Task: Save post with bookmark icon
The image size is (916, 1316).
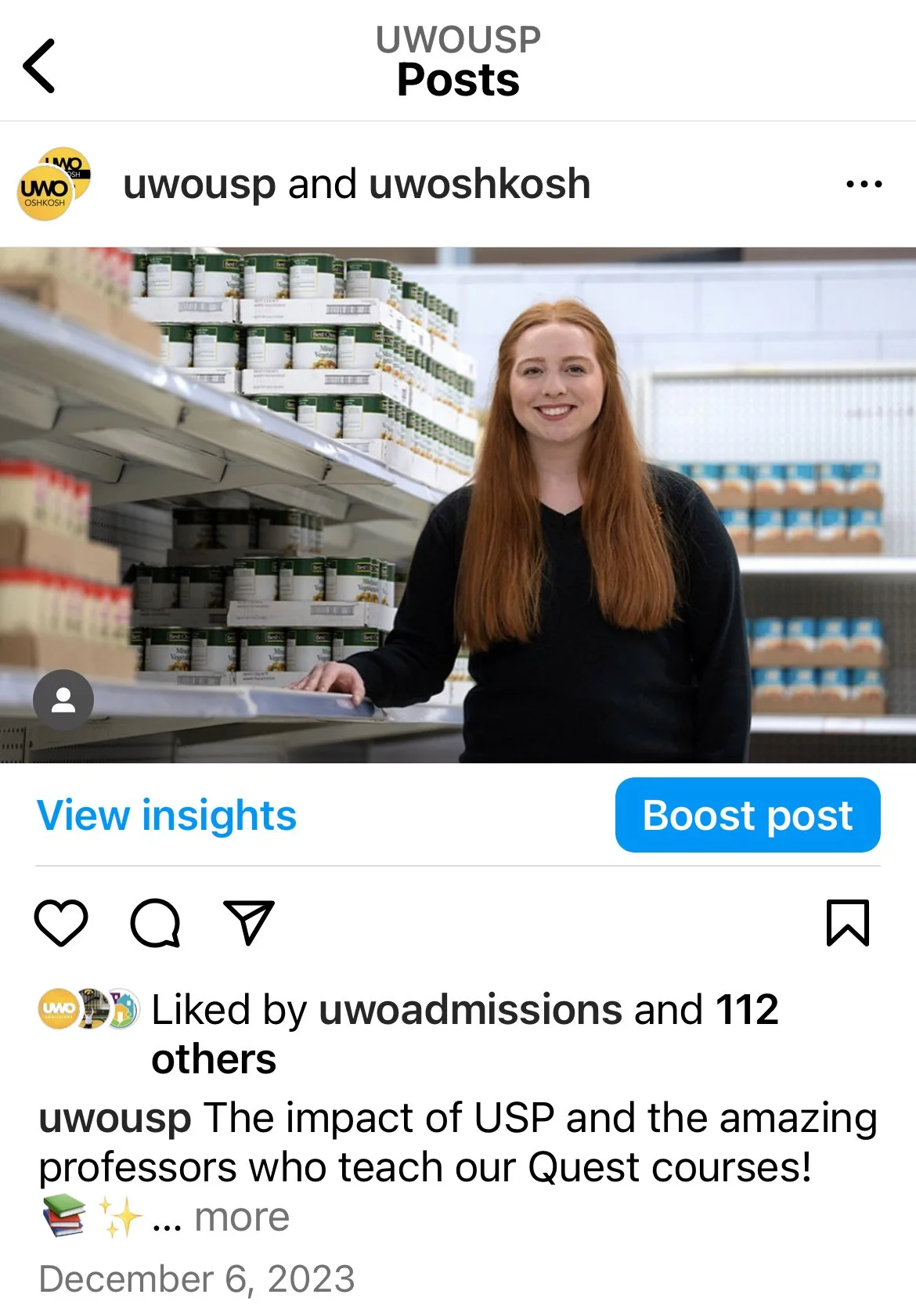Action: pyautogui.click(x=848, y=923)
